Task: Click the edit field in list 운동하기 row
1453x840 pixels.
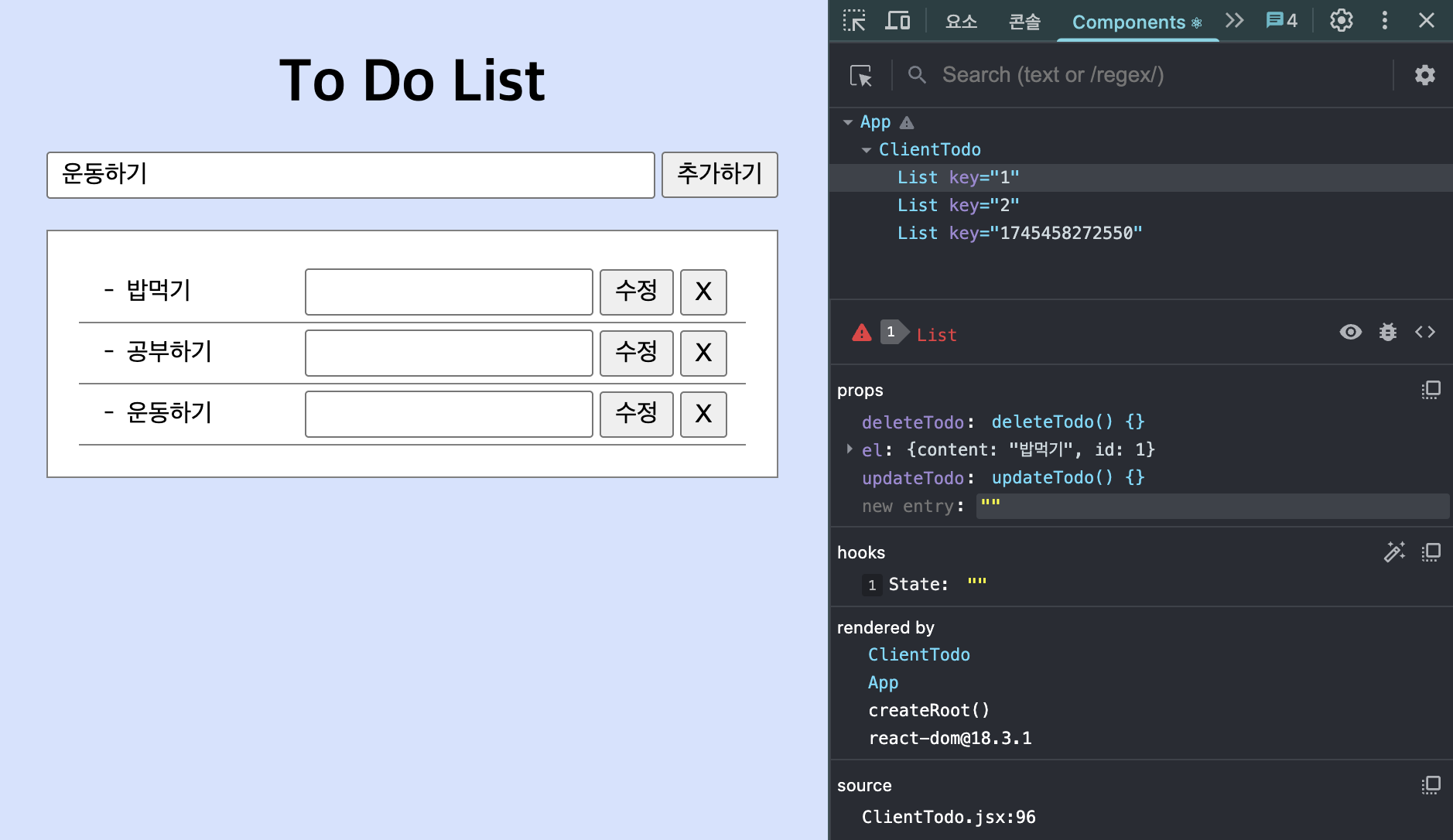Action: 449,414
